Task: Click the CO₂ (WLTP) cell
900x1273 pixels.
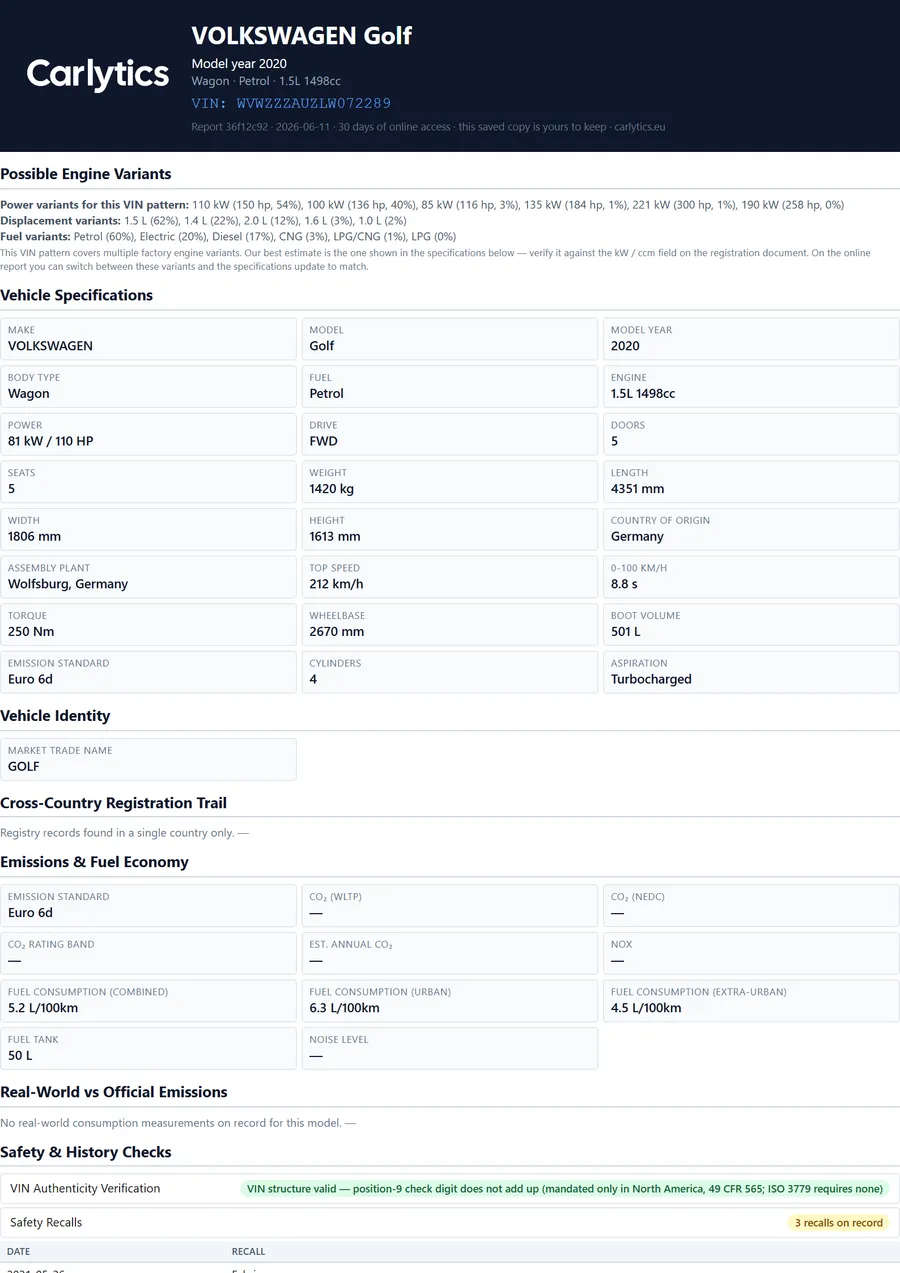Action: [450, 905]
